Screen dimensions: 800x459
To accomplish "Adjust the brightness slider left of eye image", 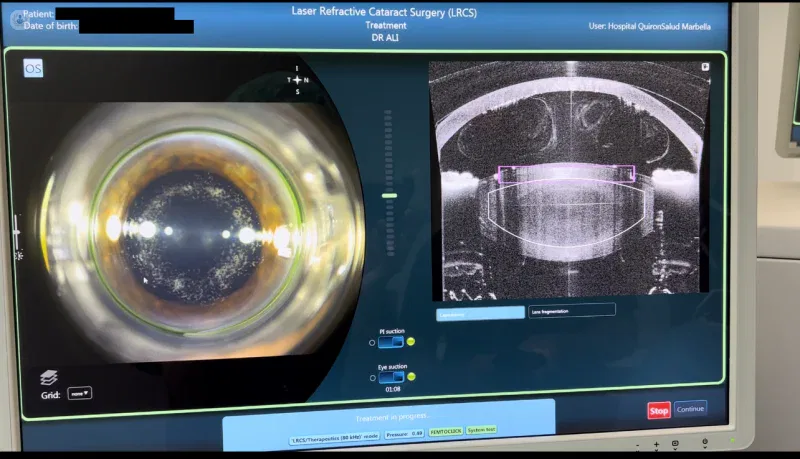I will (16, 232).
